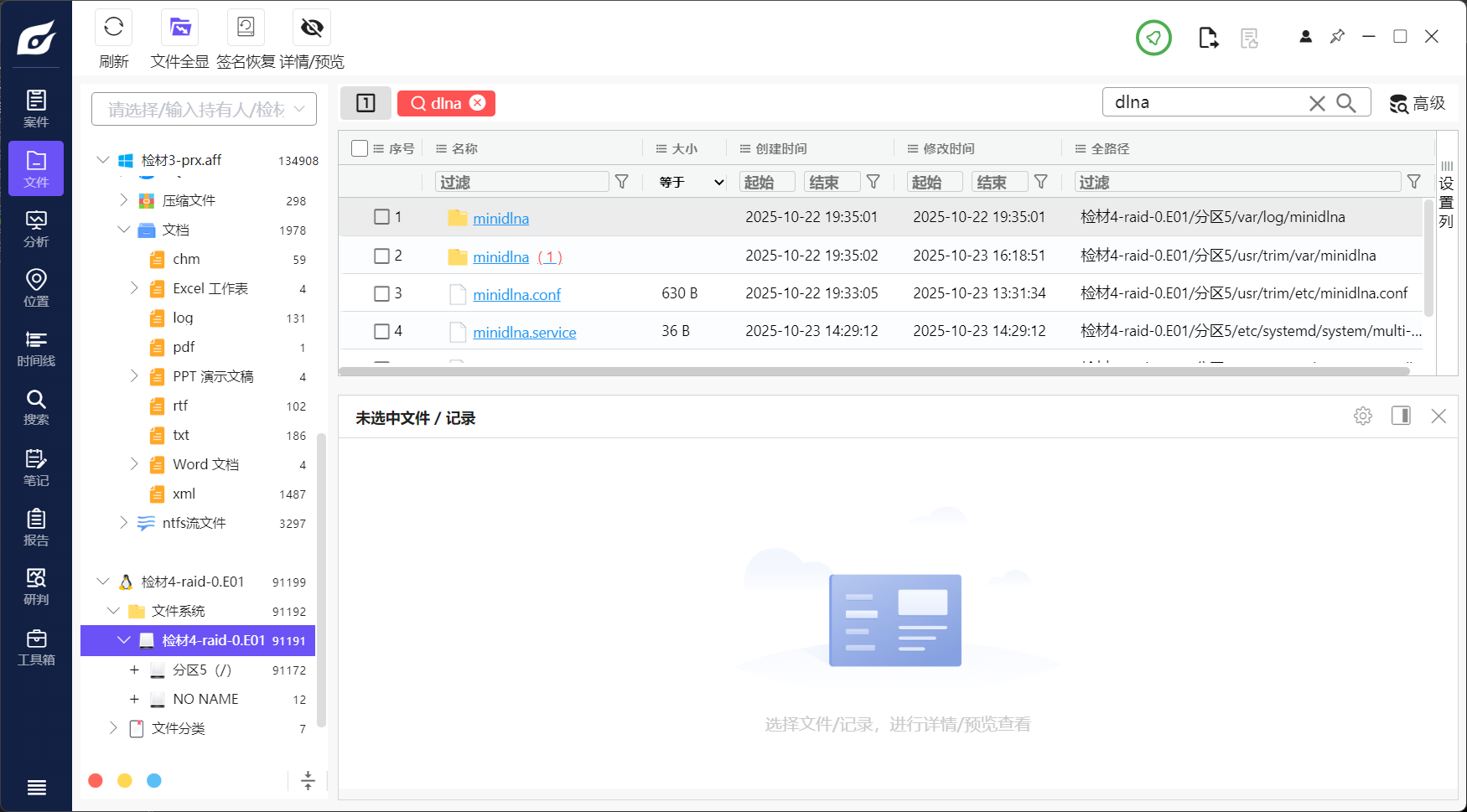Switch to the 搜索 sidebar section

tap(36, 406)
